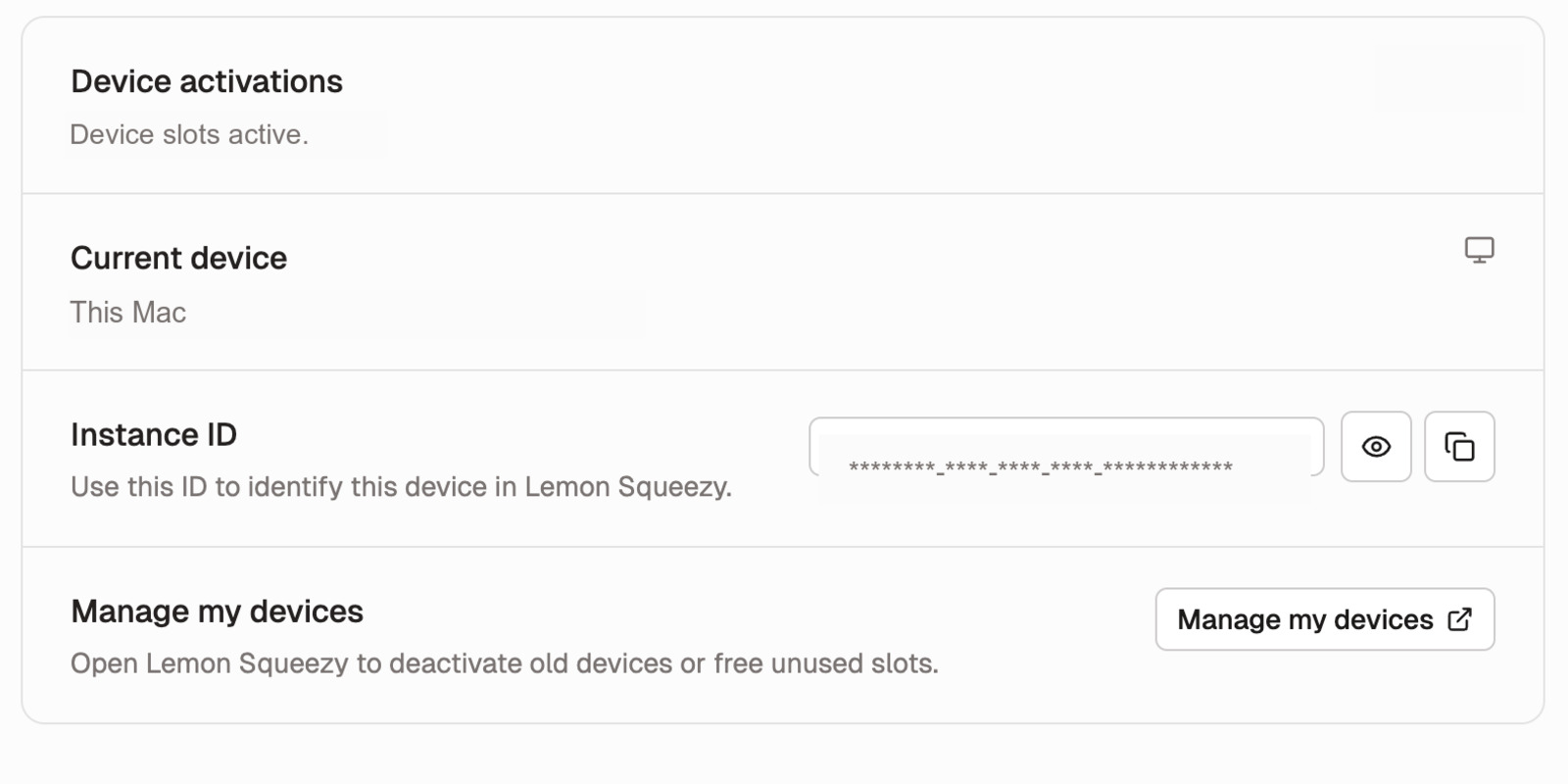Click the This Mac device name

tap(127, 312)
